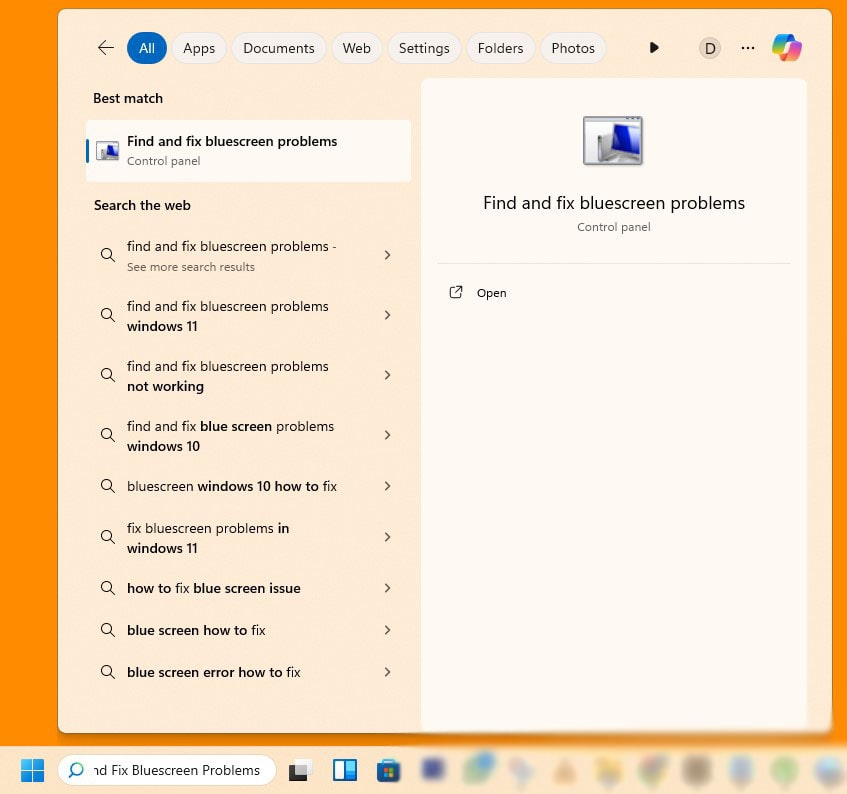Viewport: 847px width, 794px height.
Task: Click the back arrow in search panel
Action: click(106, 48)
